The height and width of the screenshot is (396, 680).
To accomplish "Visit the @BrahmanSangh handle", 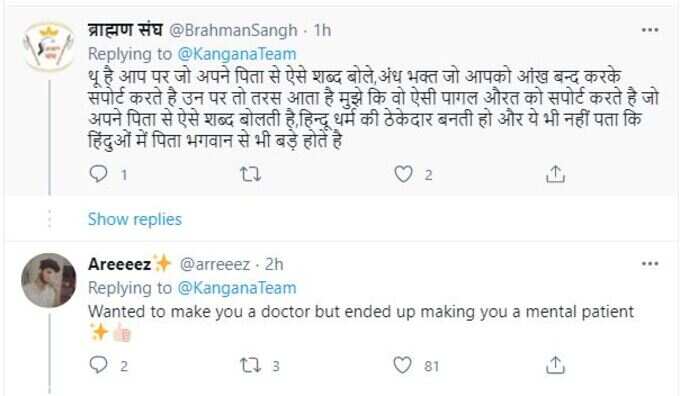I will tap(233, 30).
